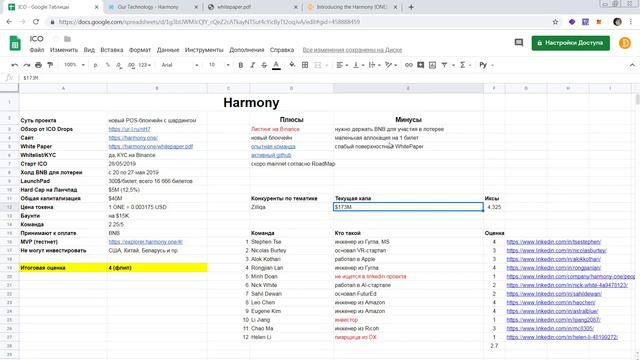
Task: Move document with the folder icon
Action: pyautogui.click(x=67, y=39)
